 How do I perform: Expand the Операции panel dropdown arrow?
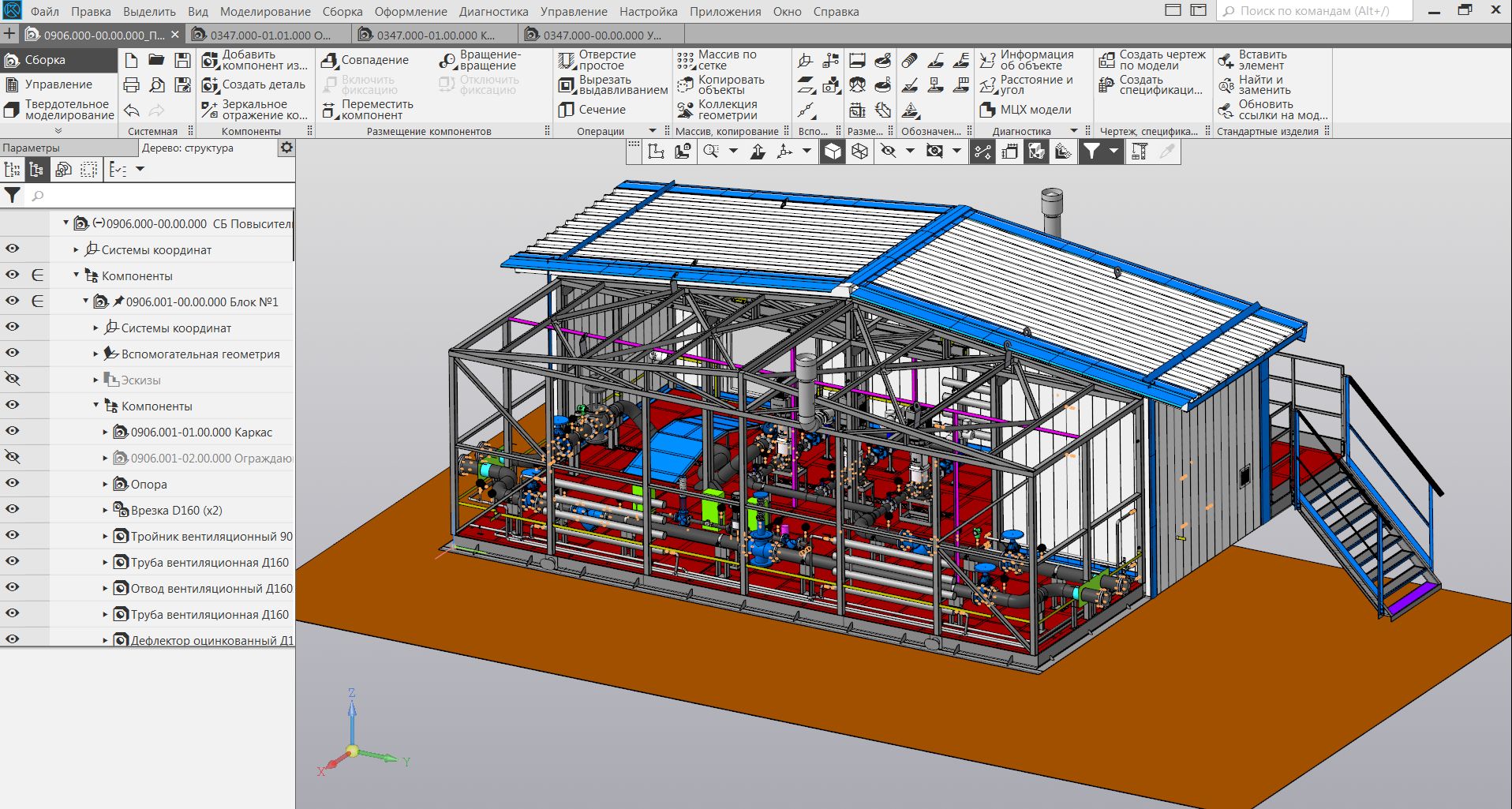pyautogui.click(x=653, y=131)
